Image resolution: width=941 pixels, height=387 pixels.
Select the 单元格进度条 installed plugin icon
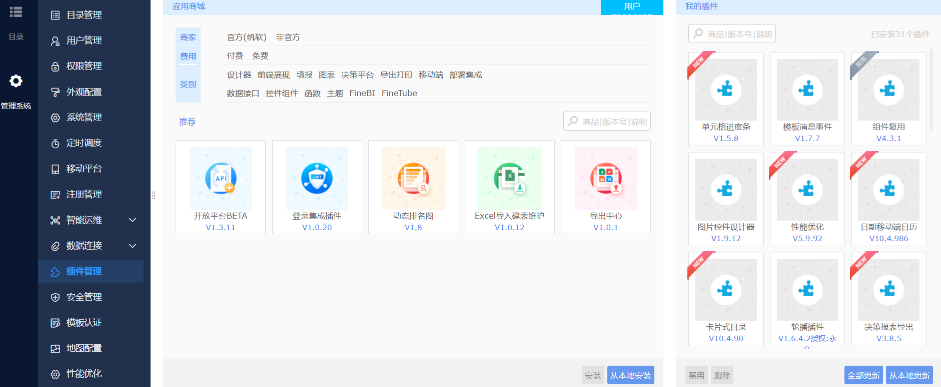[x=726, y=90]
